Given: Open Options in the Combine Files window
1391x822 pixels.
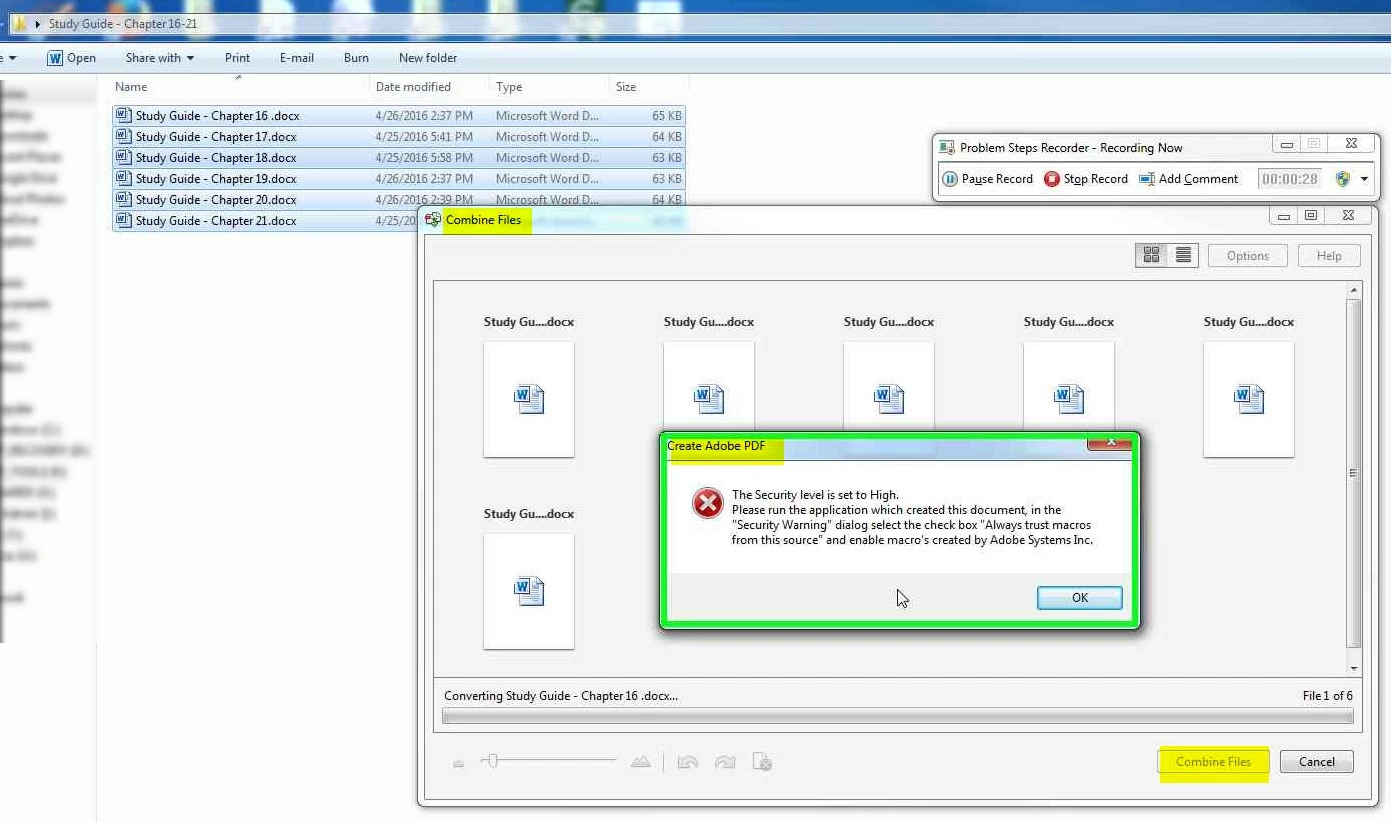Looking at the screenshot, I should pos(1247,255).
